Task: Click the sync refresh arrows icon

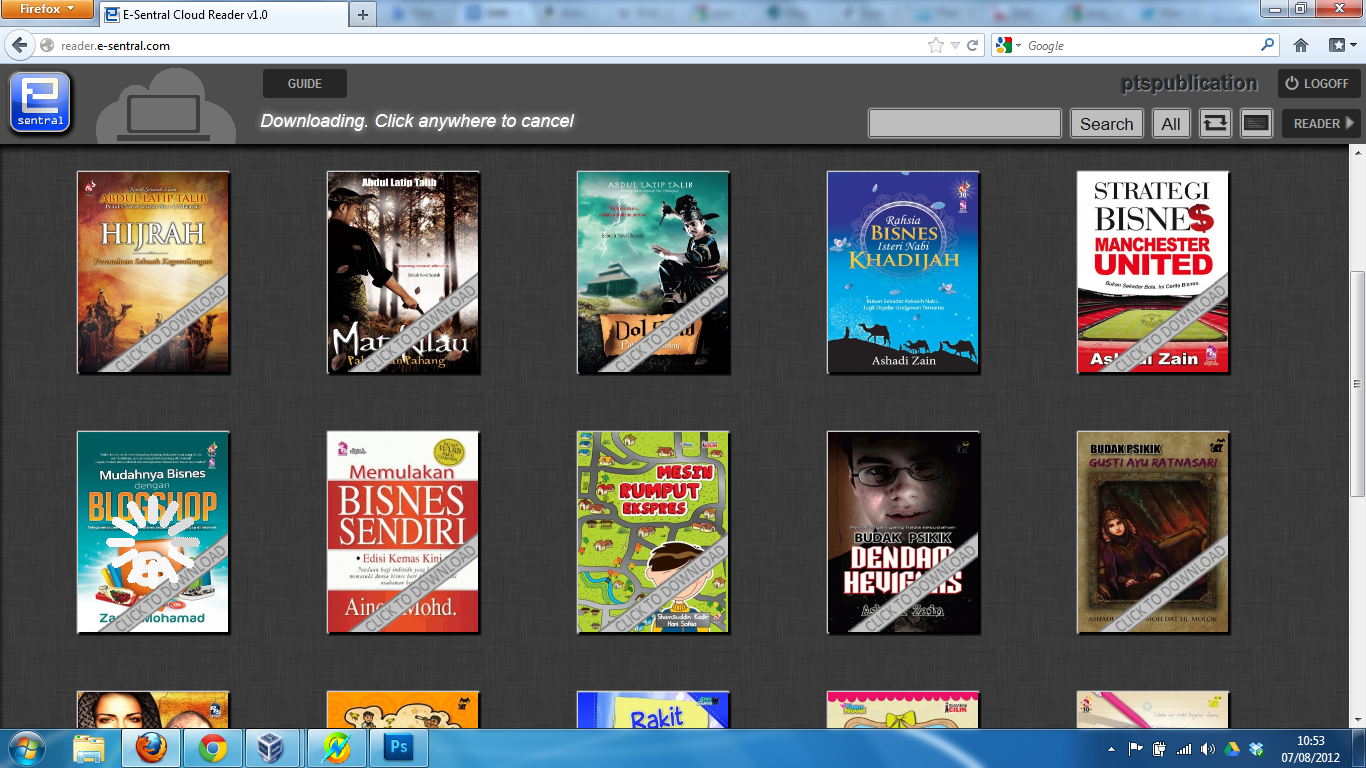Action: [x=1215, y=124]
